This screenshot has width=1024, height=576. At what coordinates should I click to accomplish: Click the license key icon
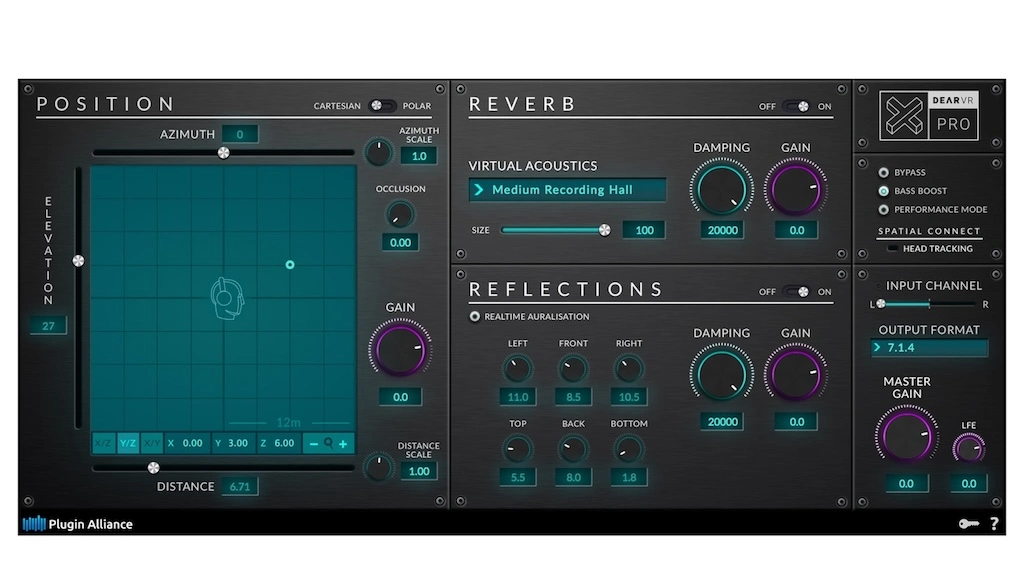click(x=968, y=523)
